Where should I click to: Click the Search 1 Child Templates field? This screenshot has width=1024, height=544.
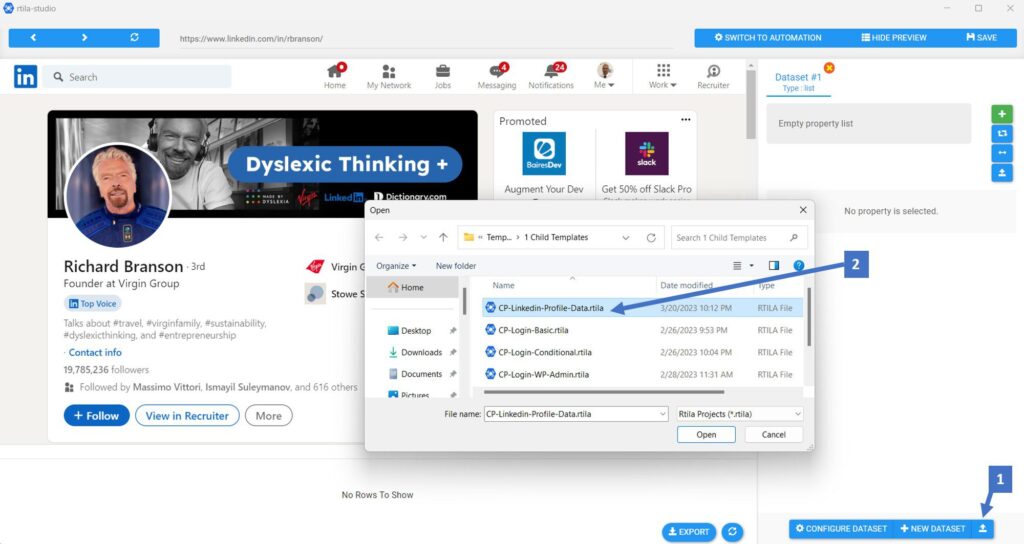coord(739,238)
